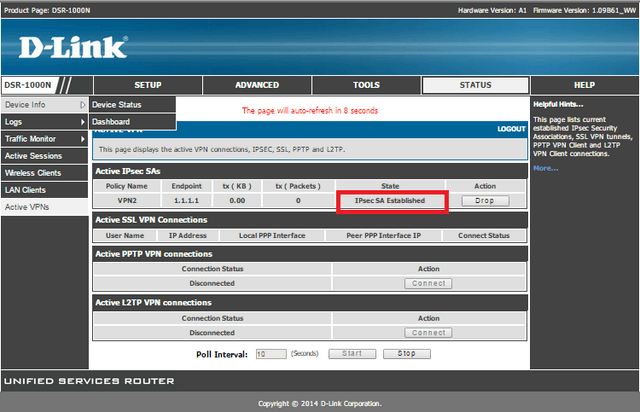The width and height of the screenshot is (640, 412).
Task: Click the auto-refresh notice text
Action: 310,111
